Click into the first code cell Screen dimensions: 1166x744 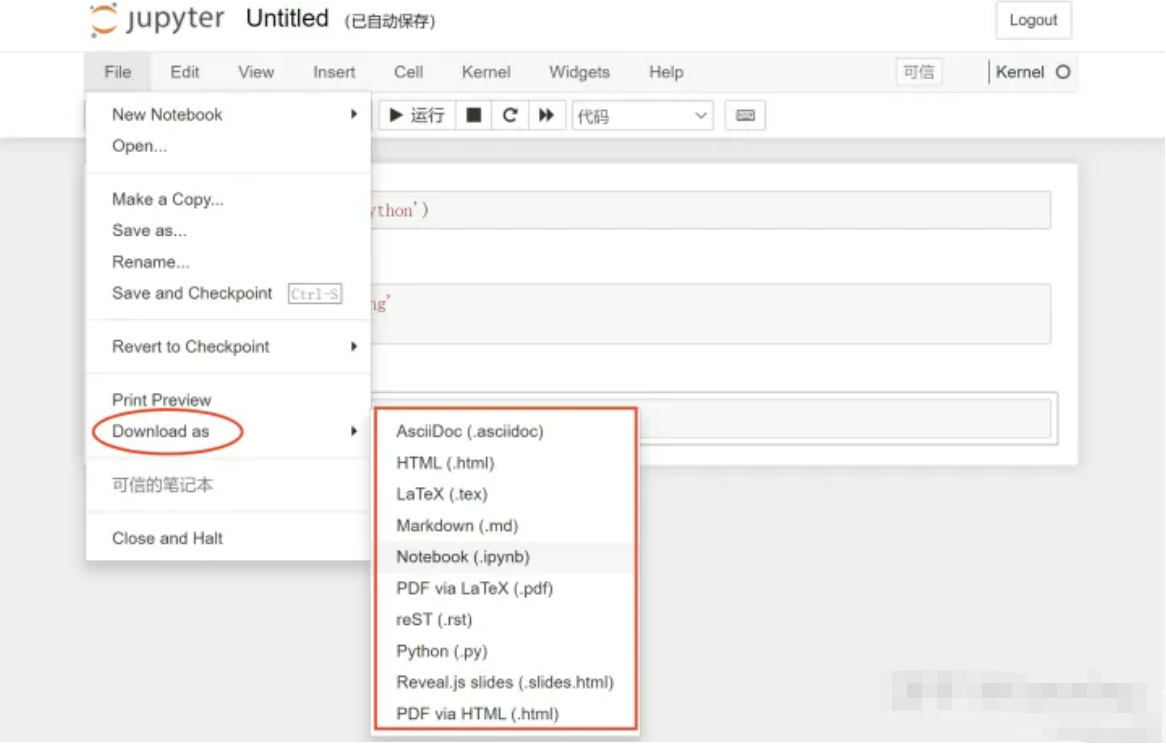point(710,210)
